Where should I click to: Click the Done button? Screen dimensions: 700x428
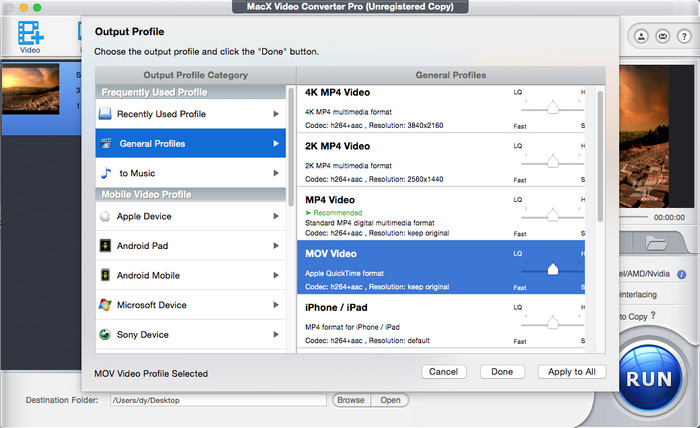[502, 371]
